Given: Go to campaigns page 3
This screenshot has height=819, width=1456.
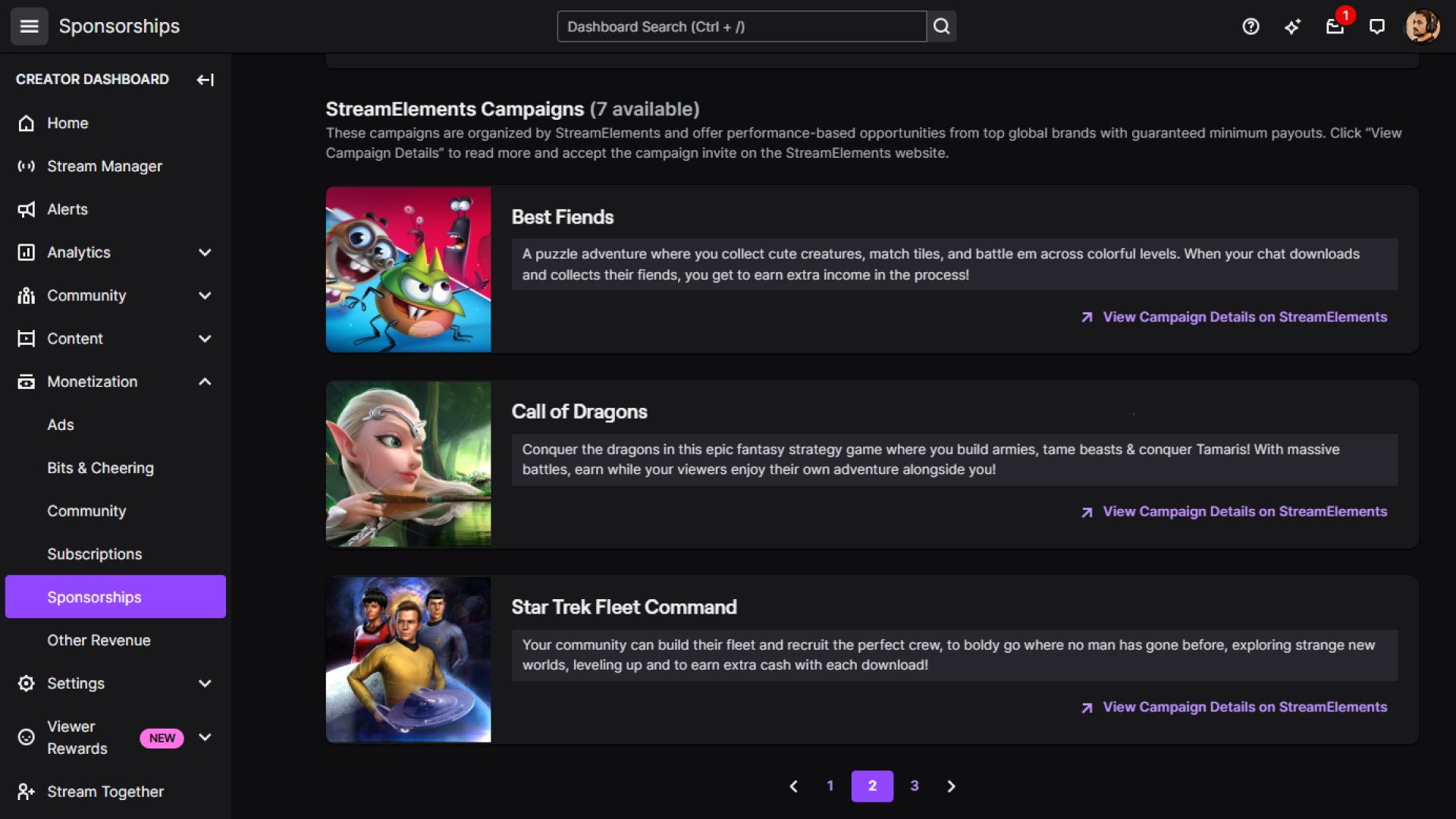Looking at the screenshot, I should point(915,786).
